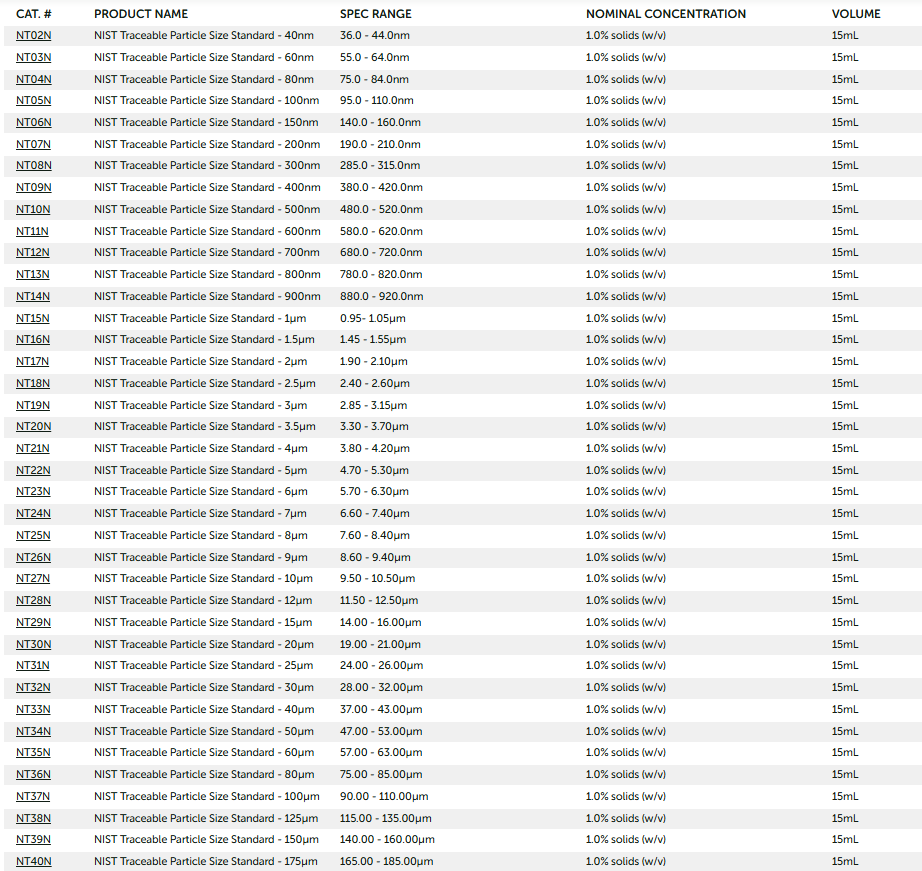Open catalog link NT08N
Image resolution: width=922 pixels, height=871 pixels.
point(34,165)
